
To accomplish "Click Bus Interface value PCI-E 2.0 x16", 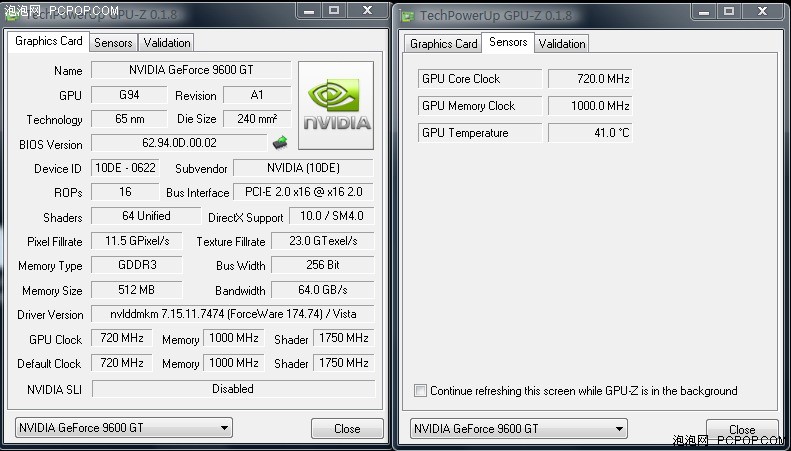I will (x=304, y=192).
